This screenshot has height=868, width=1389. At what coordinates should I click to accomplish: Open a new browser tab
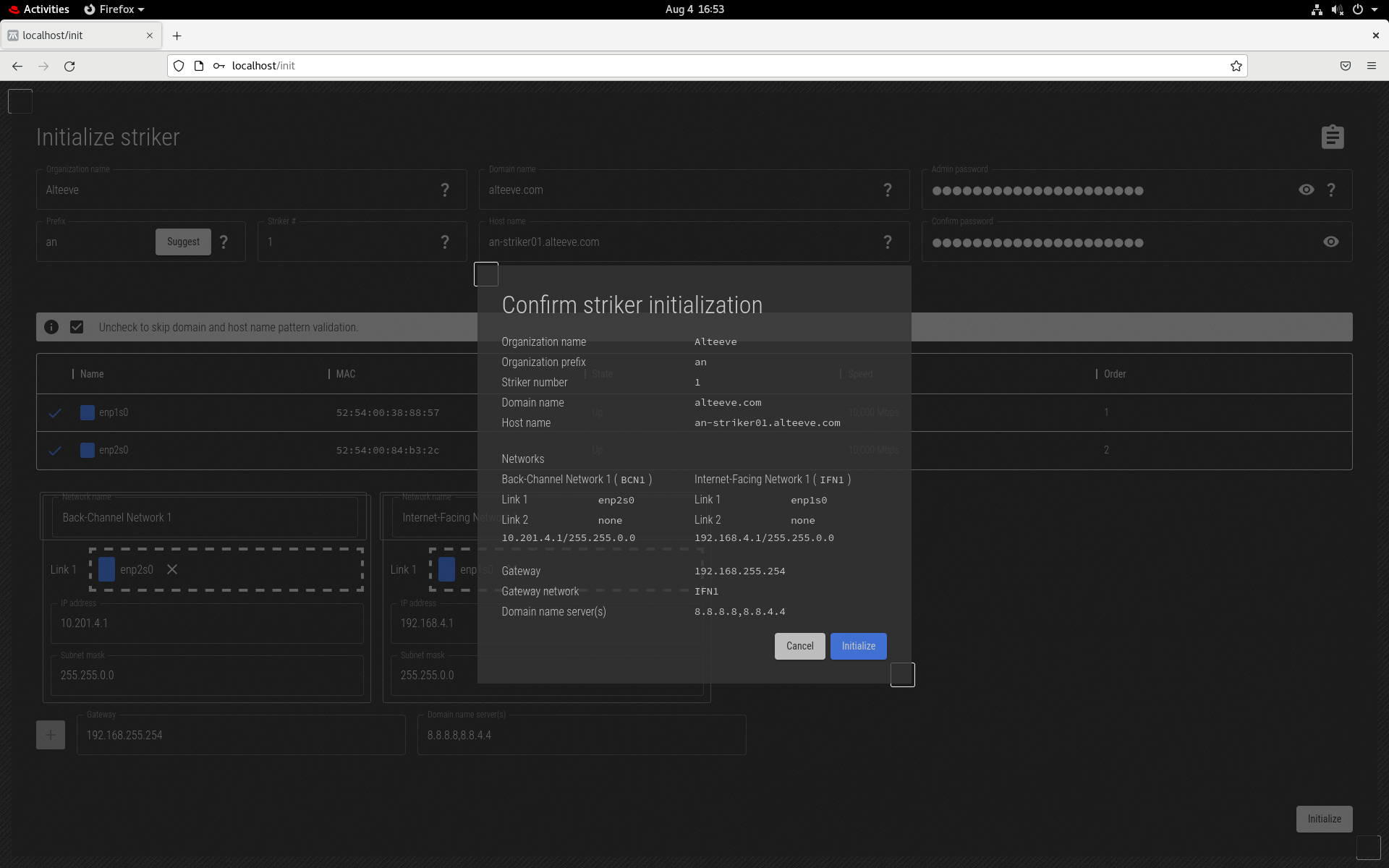(x=177, y=35)
